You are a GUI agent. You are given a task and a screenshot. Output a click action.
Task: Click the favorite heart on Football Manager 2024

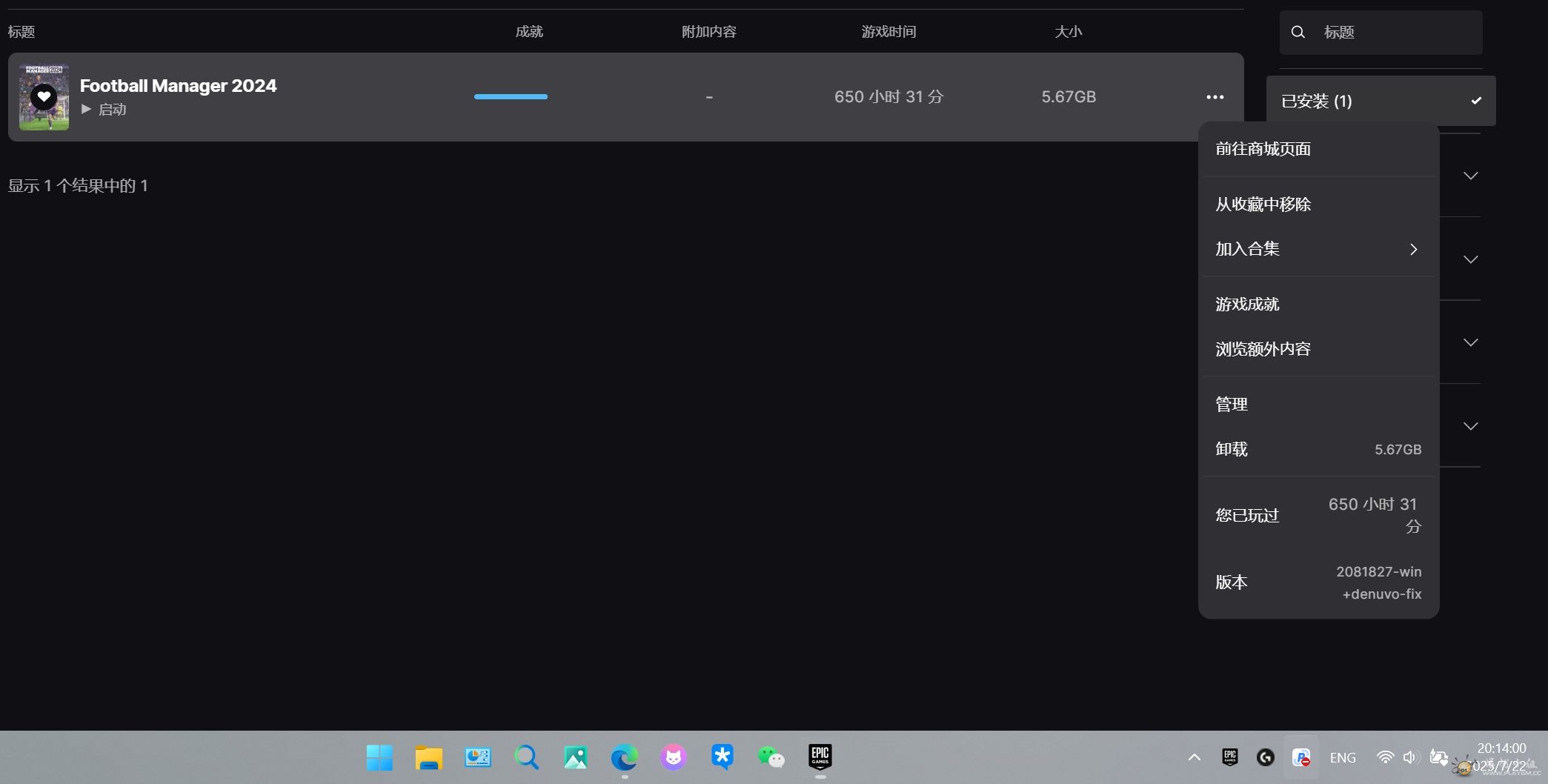coord(44,97)
